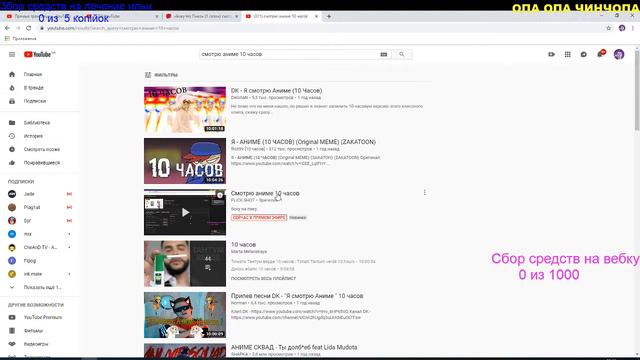This screenshot has width=640, height=360.
Task: Open the 10 часов playlist thumbnail
Action: (184, 264)
